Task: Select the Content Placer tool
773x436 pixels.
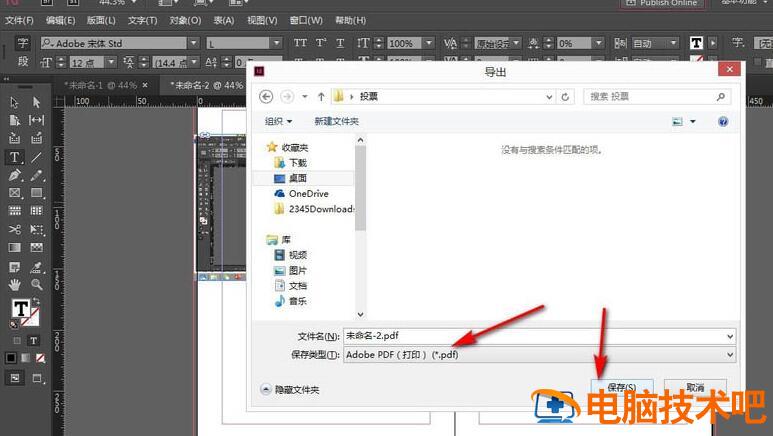Action: [36, 138]
